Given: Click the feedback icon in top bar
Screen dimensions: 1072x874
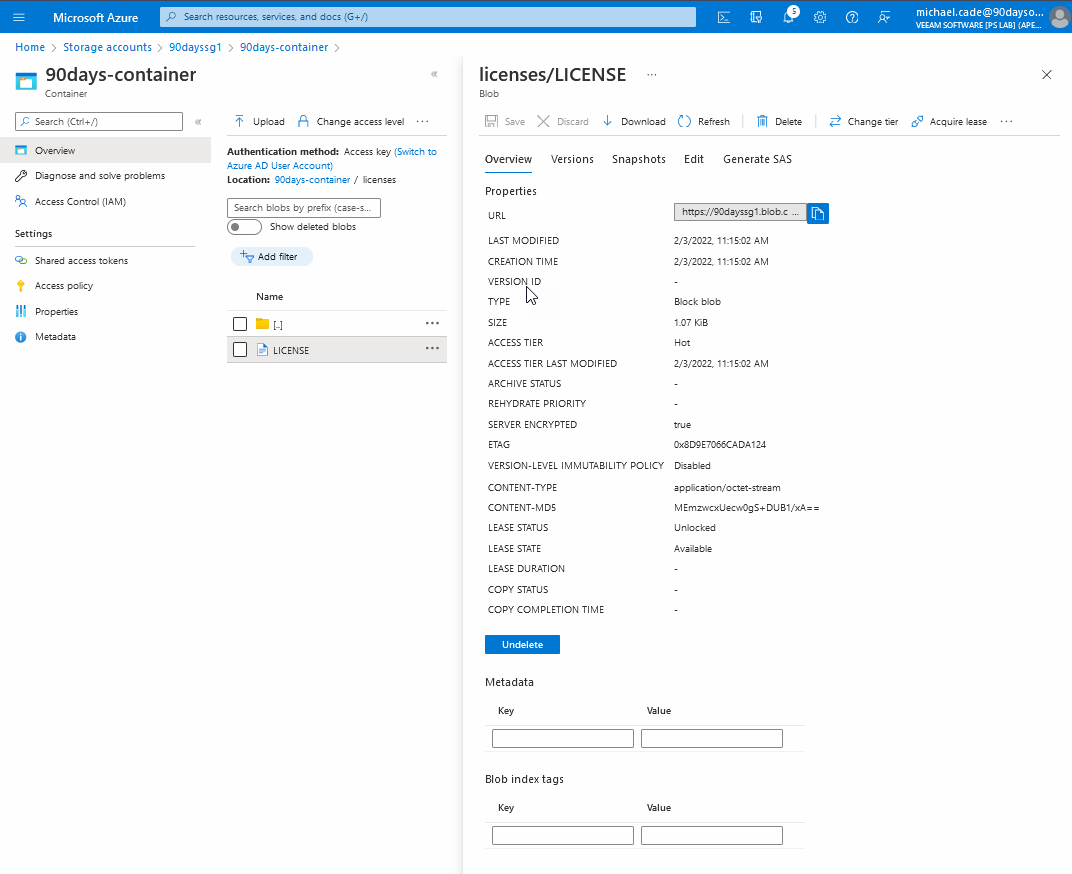Looking at the screenshot, I should (x=884, y=17).
